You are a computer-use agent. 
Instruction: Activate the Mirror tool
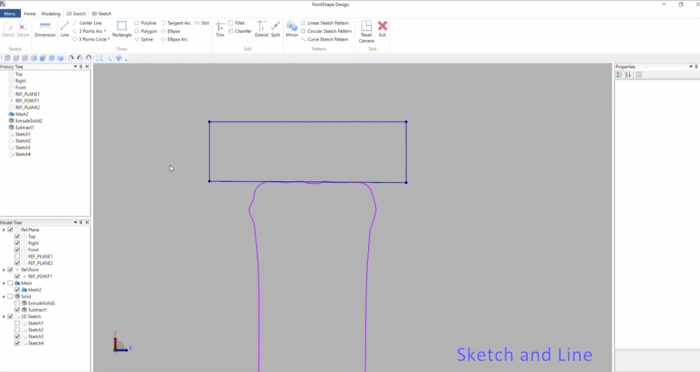(292, 29)
